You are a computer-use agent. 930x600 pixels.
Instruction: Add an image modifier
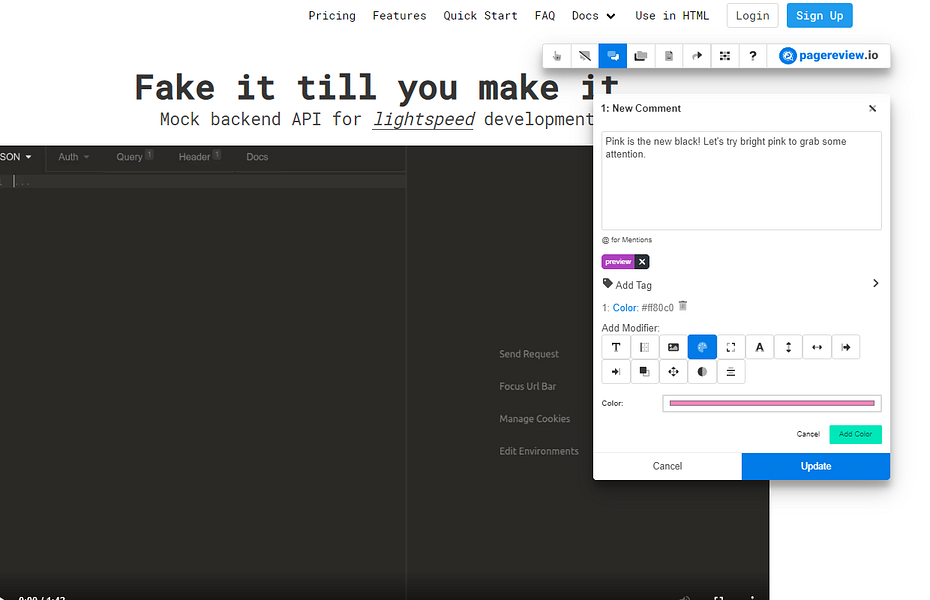tap(673, 347)
